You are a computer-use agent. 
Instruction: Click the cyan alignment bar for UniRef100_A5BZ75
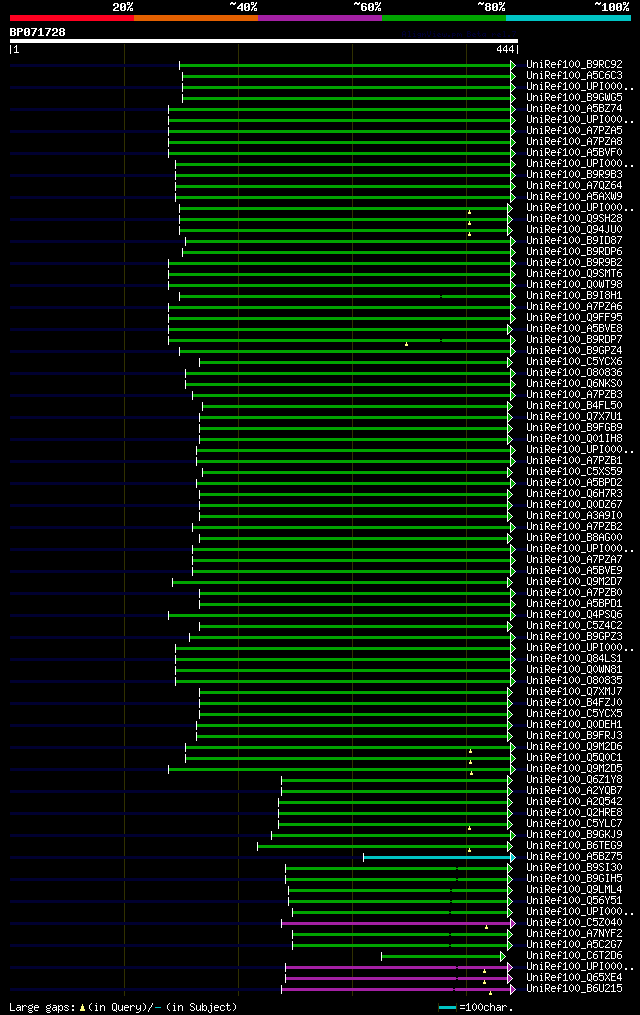pyautogui.click(x=439, y=858)
